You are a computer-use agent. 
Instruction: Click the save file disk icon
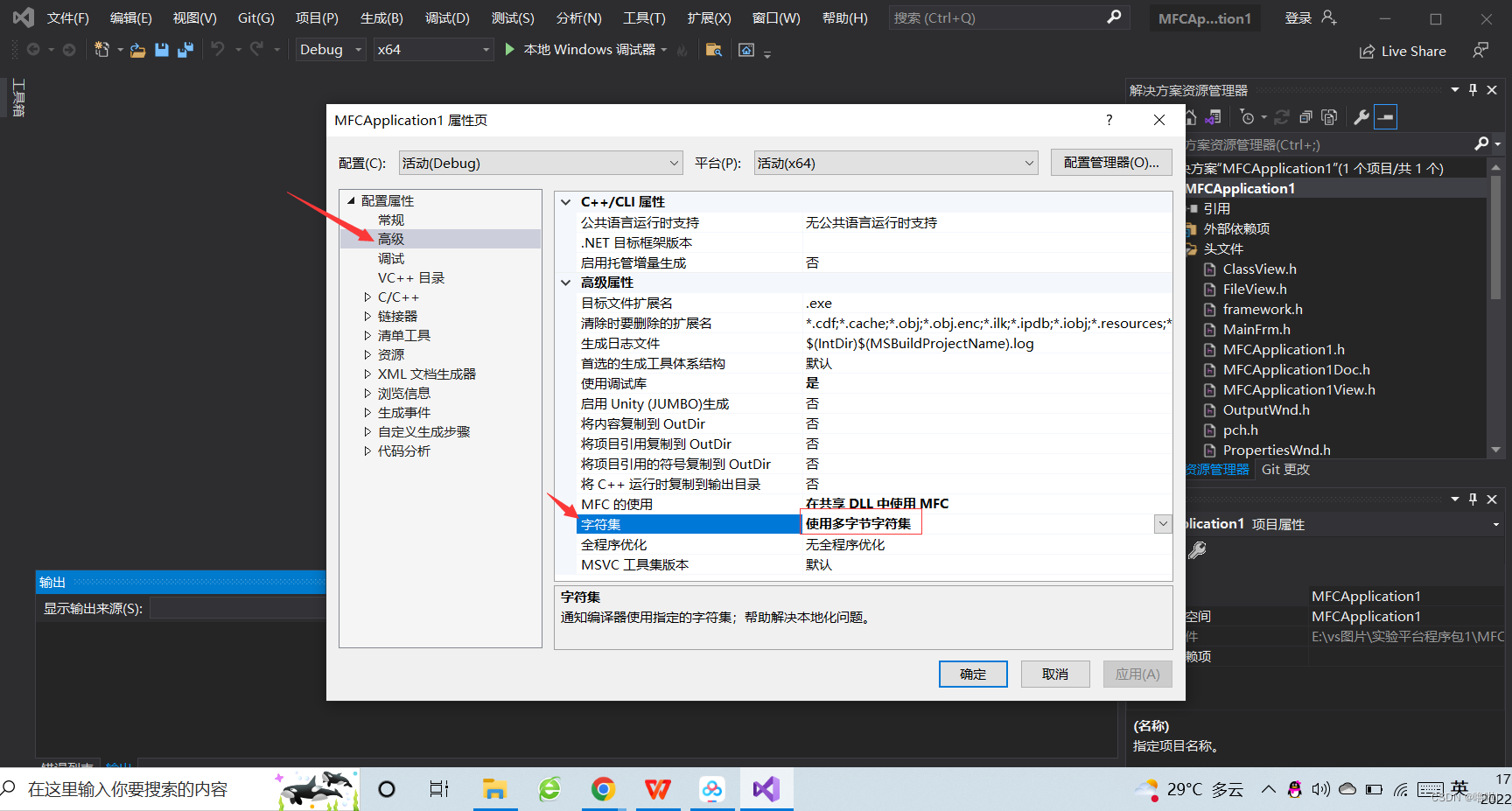click(x=161, y=50)
